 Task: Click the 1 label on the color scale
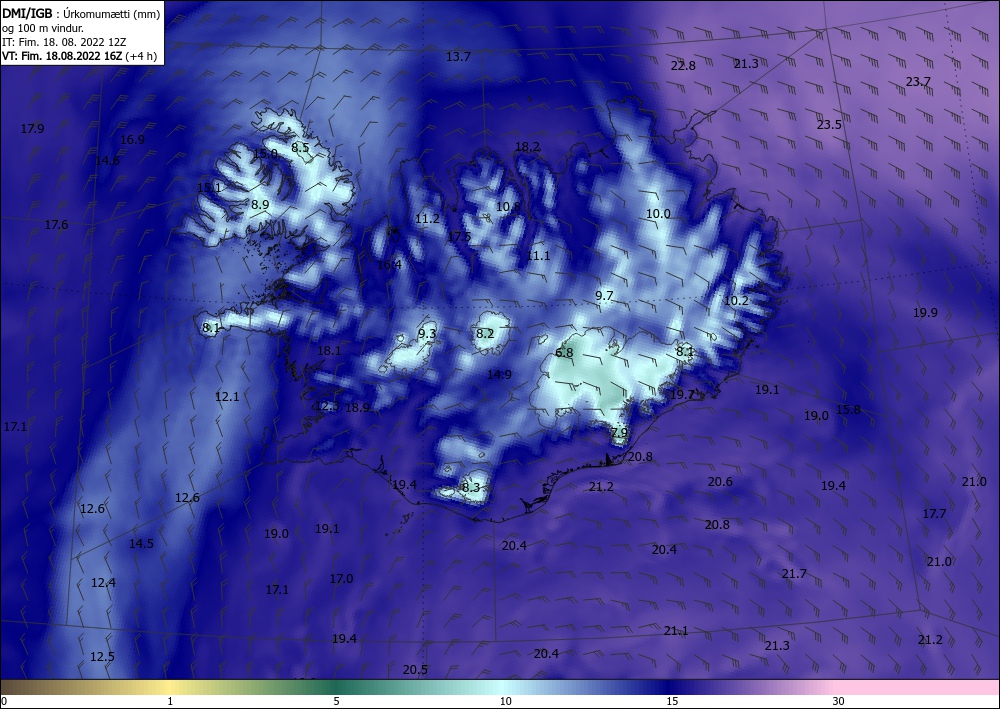(170, 701)
